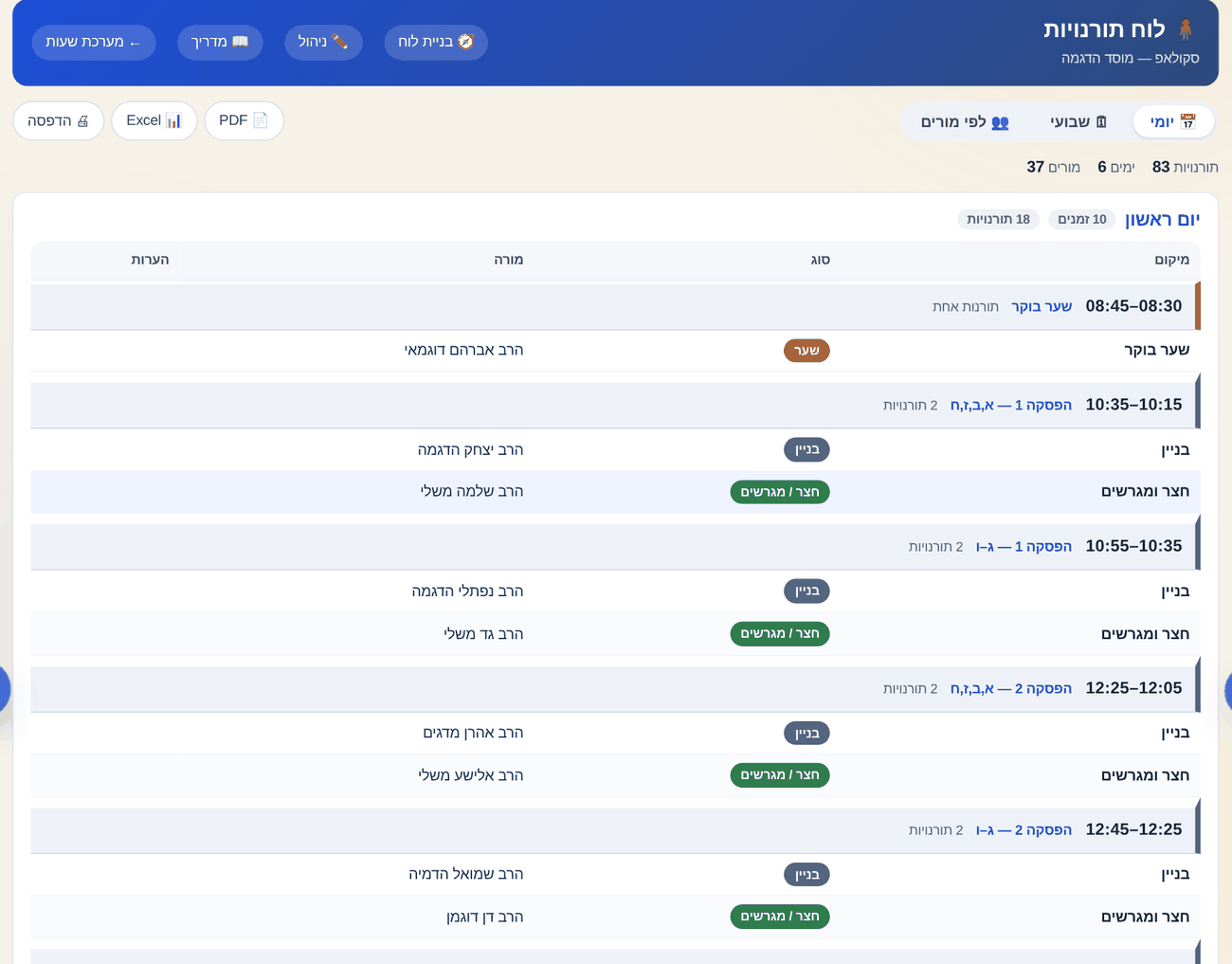Click the "חצר ומגרשים" location of הרב דן דוגמן

pos(1145,917)
